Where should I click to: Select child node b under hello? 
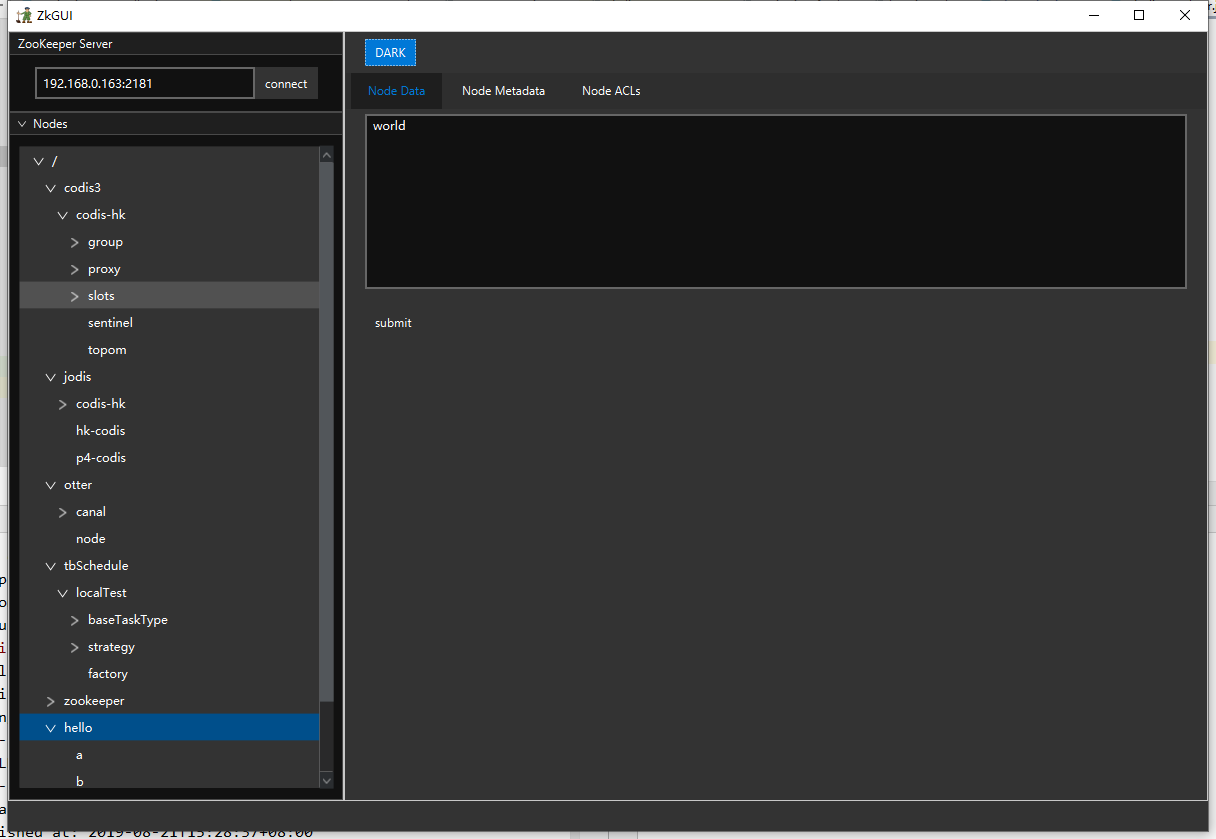80,781
